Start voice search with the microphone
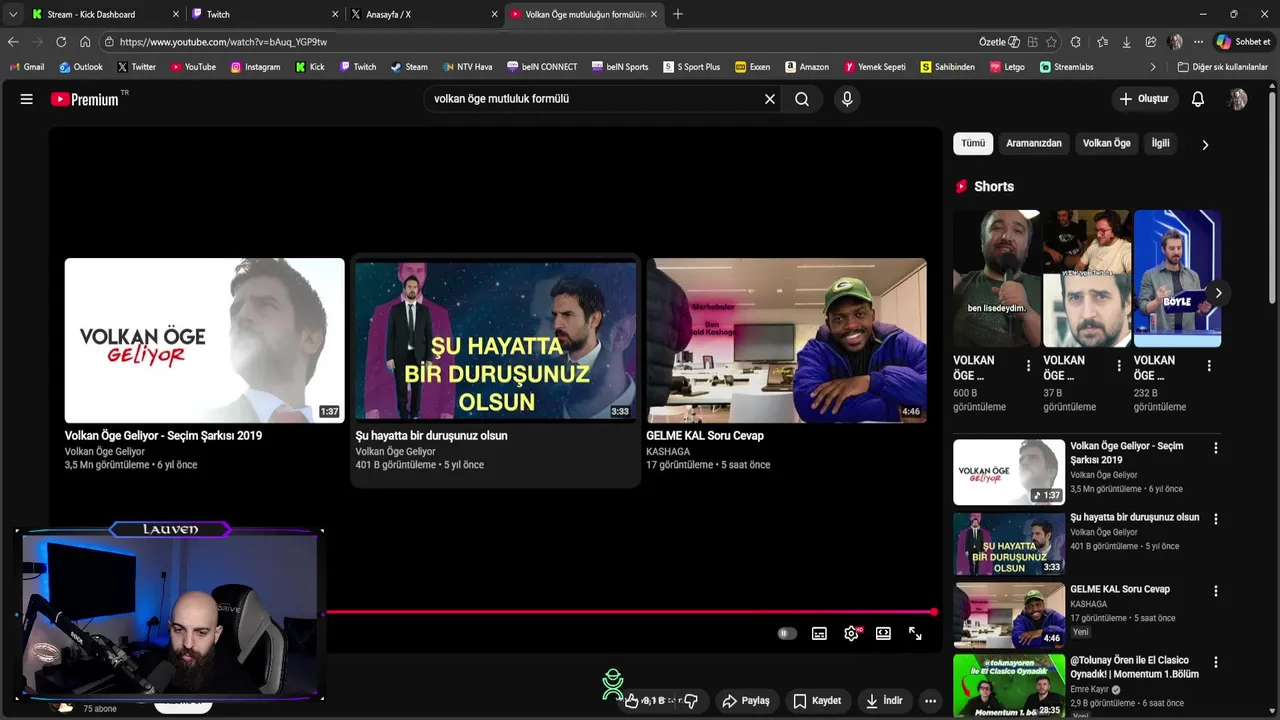Image resolution: width=1280 pixels, height=720 pixels. pyautogui.click(x=847, y=99)
